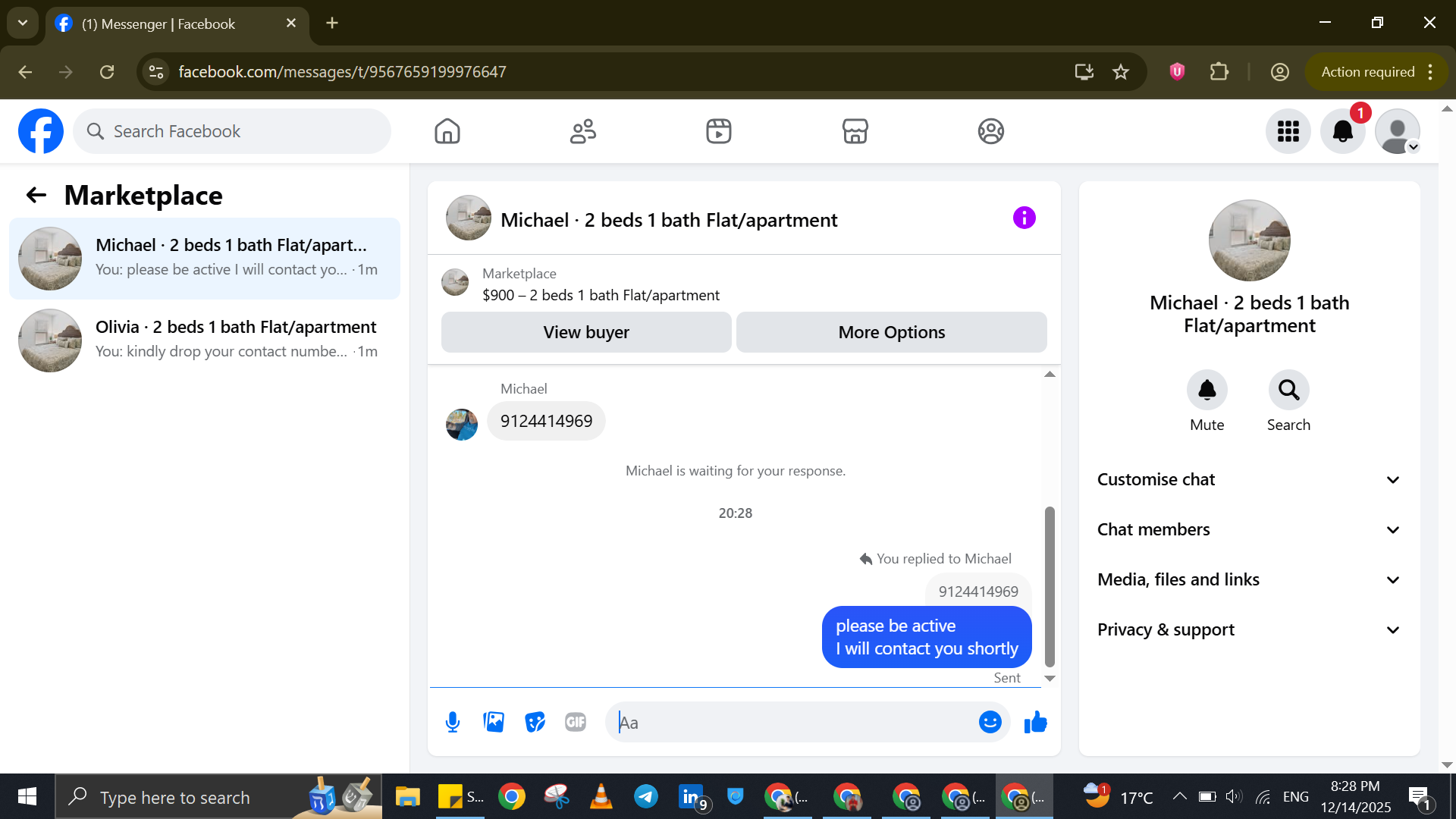Mute this Marketplace conversation
1456x819 pixels.
click(x=1207, y=391)
